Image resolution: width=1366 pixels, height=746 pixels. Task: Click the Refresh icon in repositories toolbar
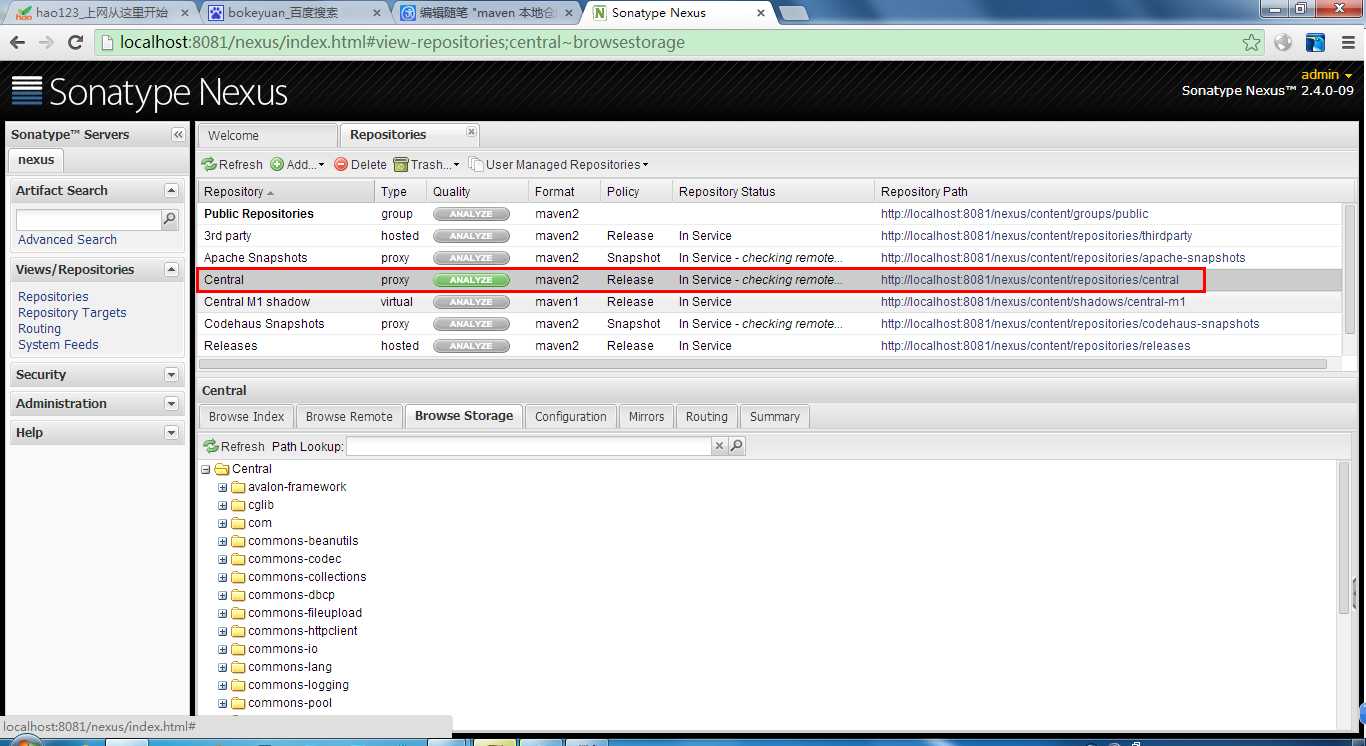click(x=209, y=165)
